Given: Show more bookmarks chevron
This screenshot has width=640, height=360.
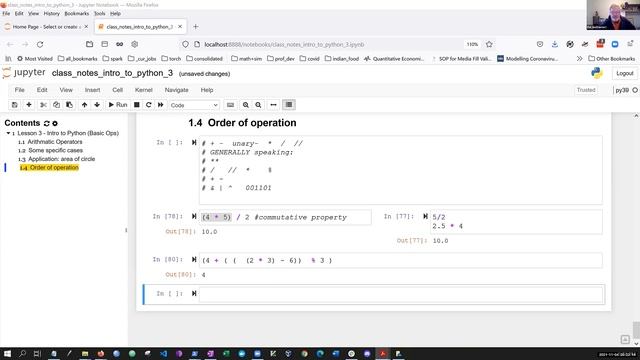Looking at the screenshot, I should tap(579, 59).
